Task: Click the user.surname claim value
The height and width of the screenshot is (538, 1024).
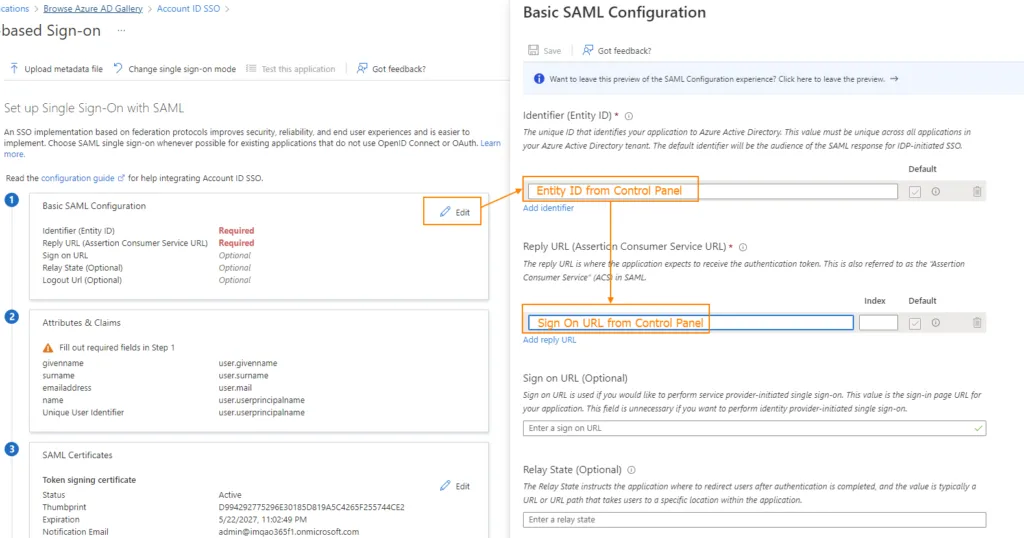Action: (243, 375)
